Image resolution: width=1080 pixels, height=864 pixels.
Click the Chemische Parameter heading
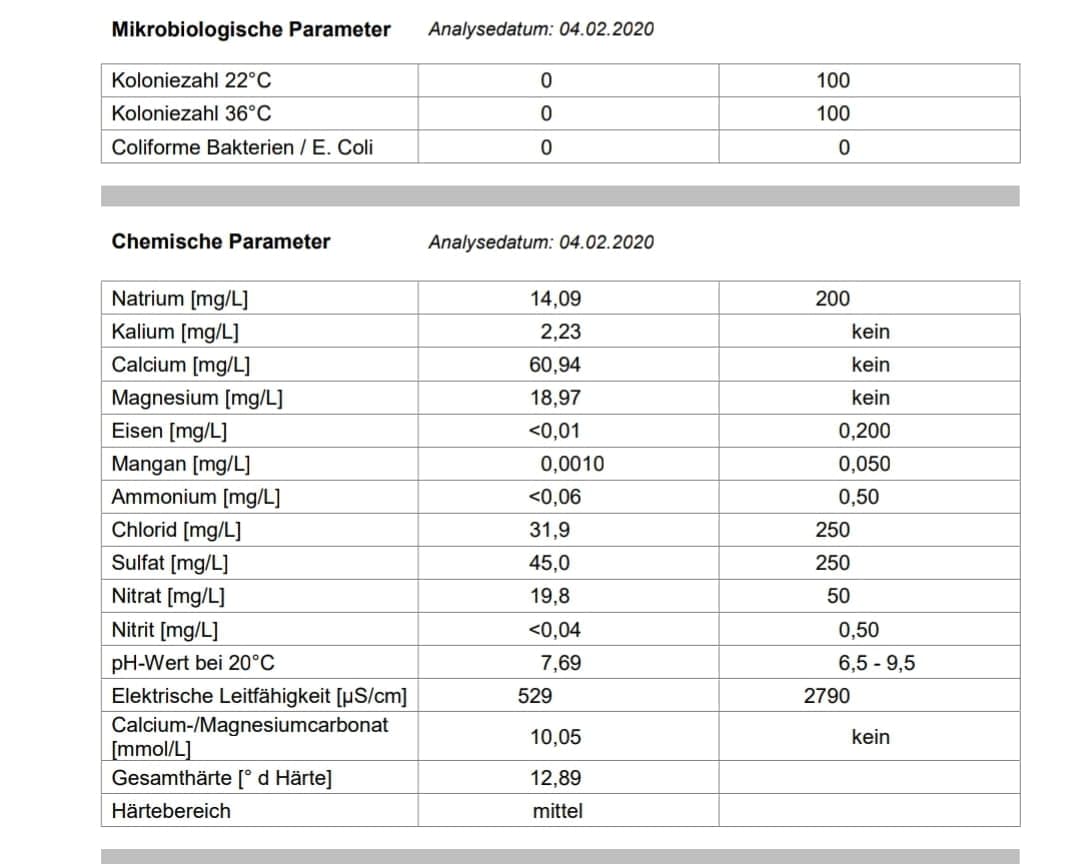pos(221,241)
